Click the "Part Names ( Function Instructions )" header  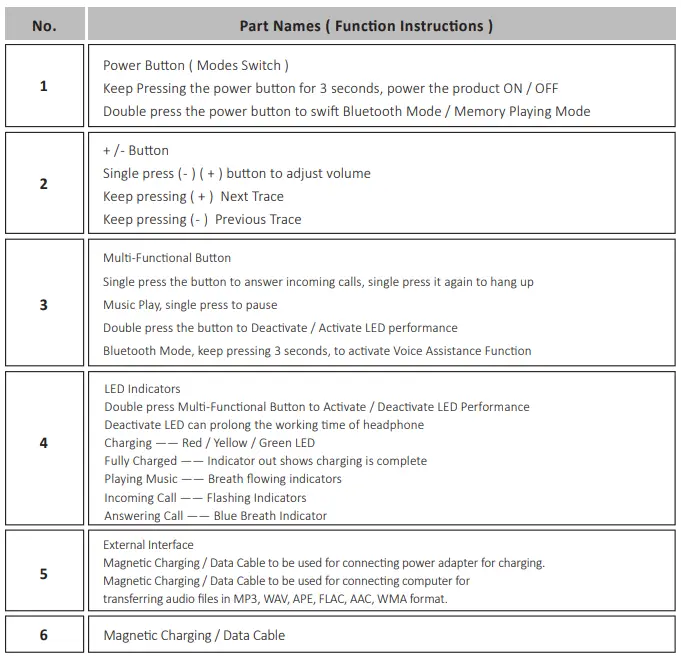coord(366,26)
